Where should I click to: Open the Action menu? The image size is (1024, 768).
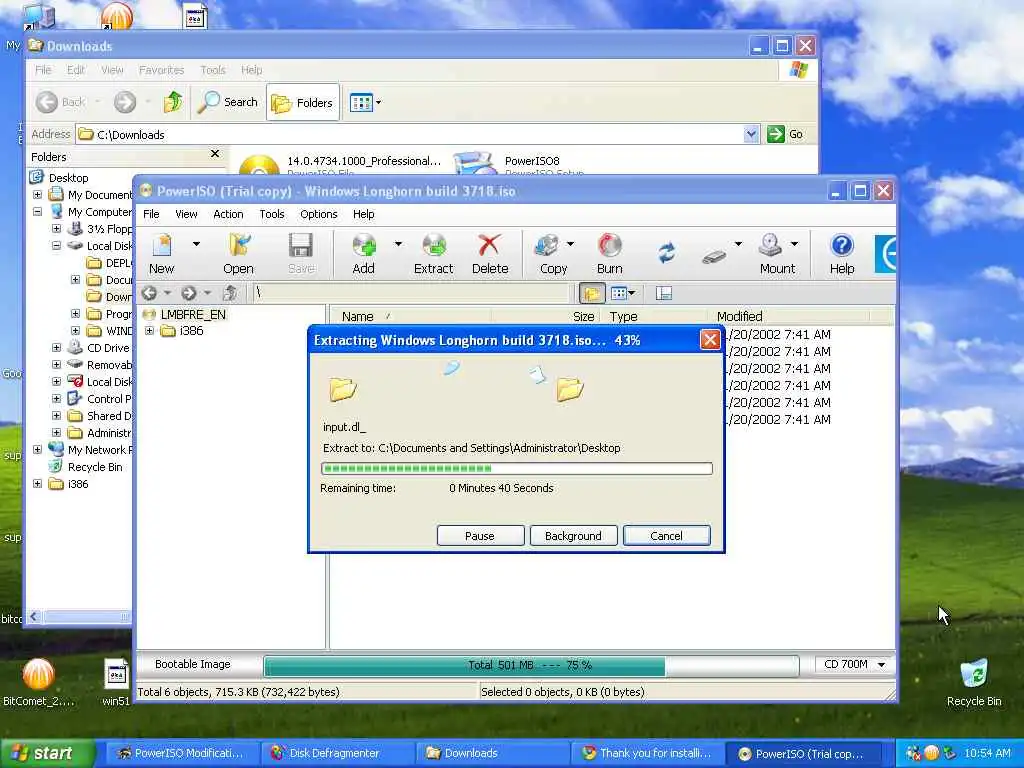pos(228,214)
